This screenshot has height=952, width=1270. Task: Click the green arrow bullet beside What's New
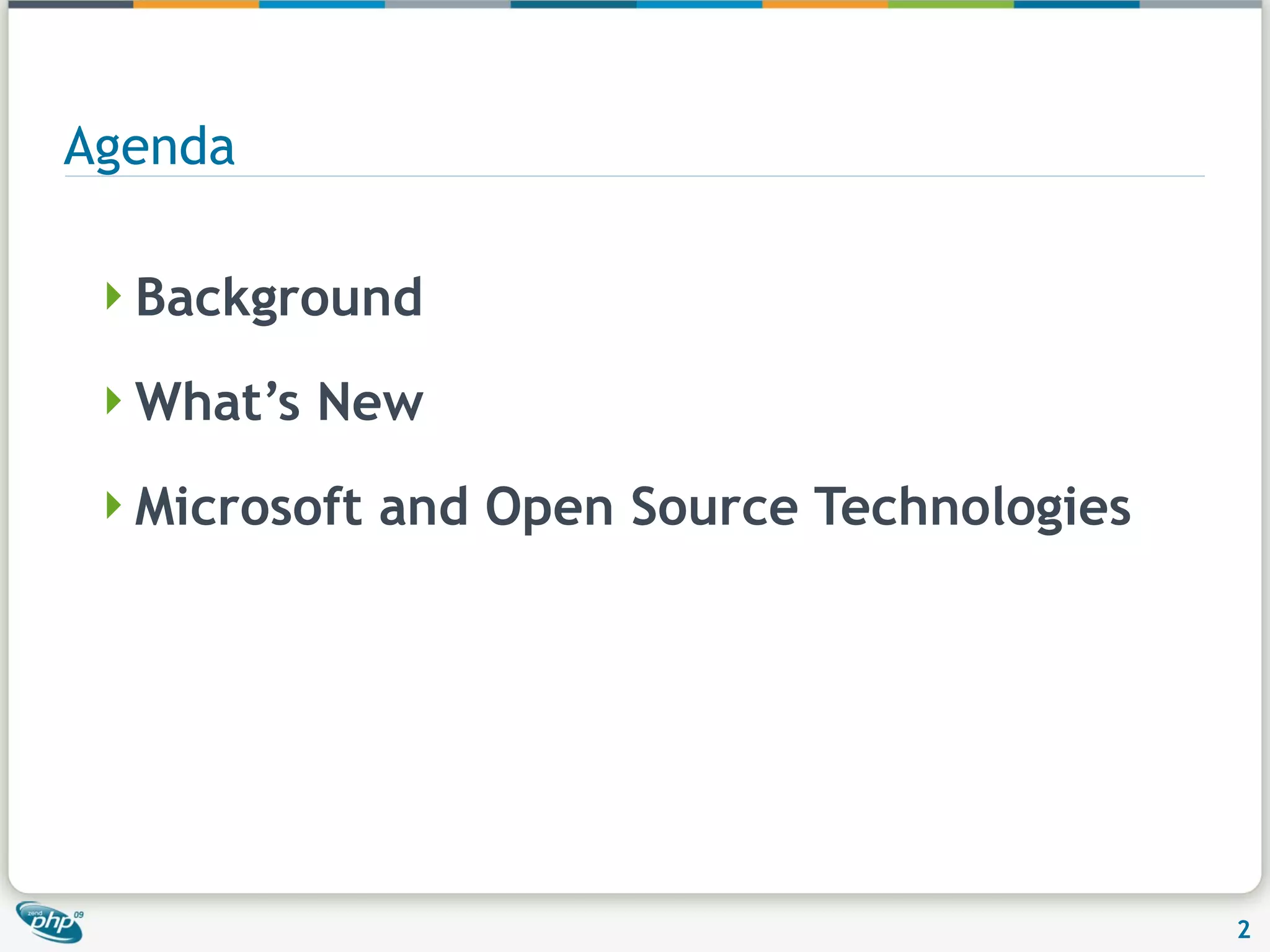(113, 400)
